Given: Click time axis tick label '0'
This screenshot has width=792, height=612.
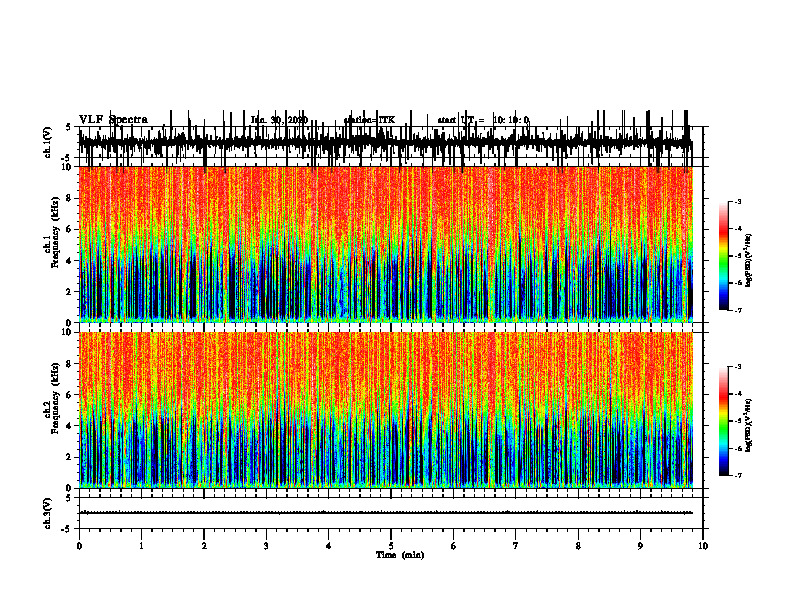Looking at the screenshot, I should (79, 546).
